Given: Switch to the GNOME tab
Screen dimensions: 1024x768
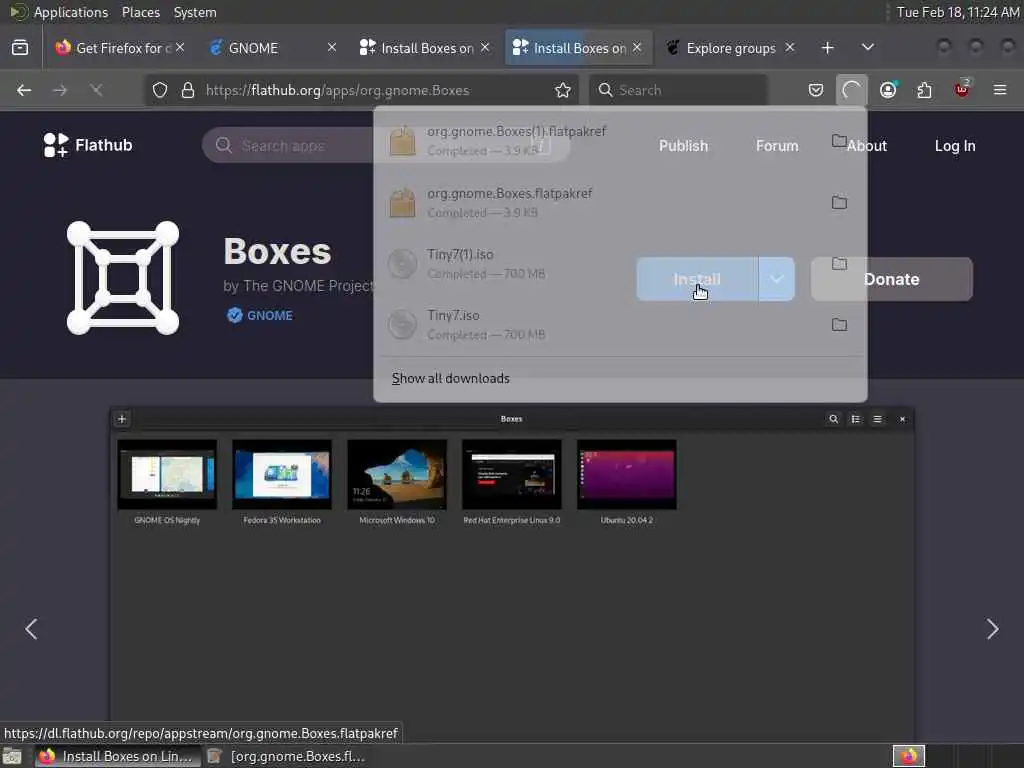Looking at the screenshot, I should click(271, 48).
